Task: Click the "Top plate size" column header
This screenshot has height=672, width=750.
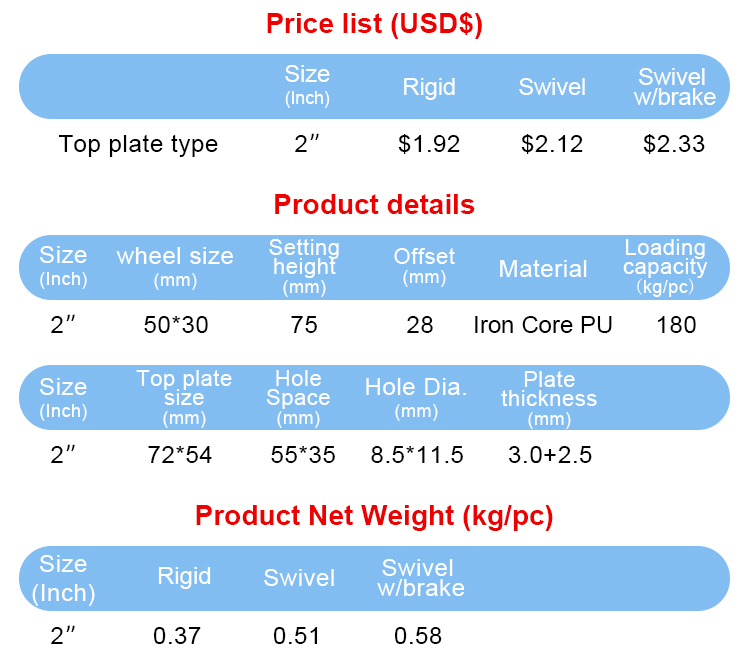Action: (184, 397)
